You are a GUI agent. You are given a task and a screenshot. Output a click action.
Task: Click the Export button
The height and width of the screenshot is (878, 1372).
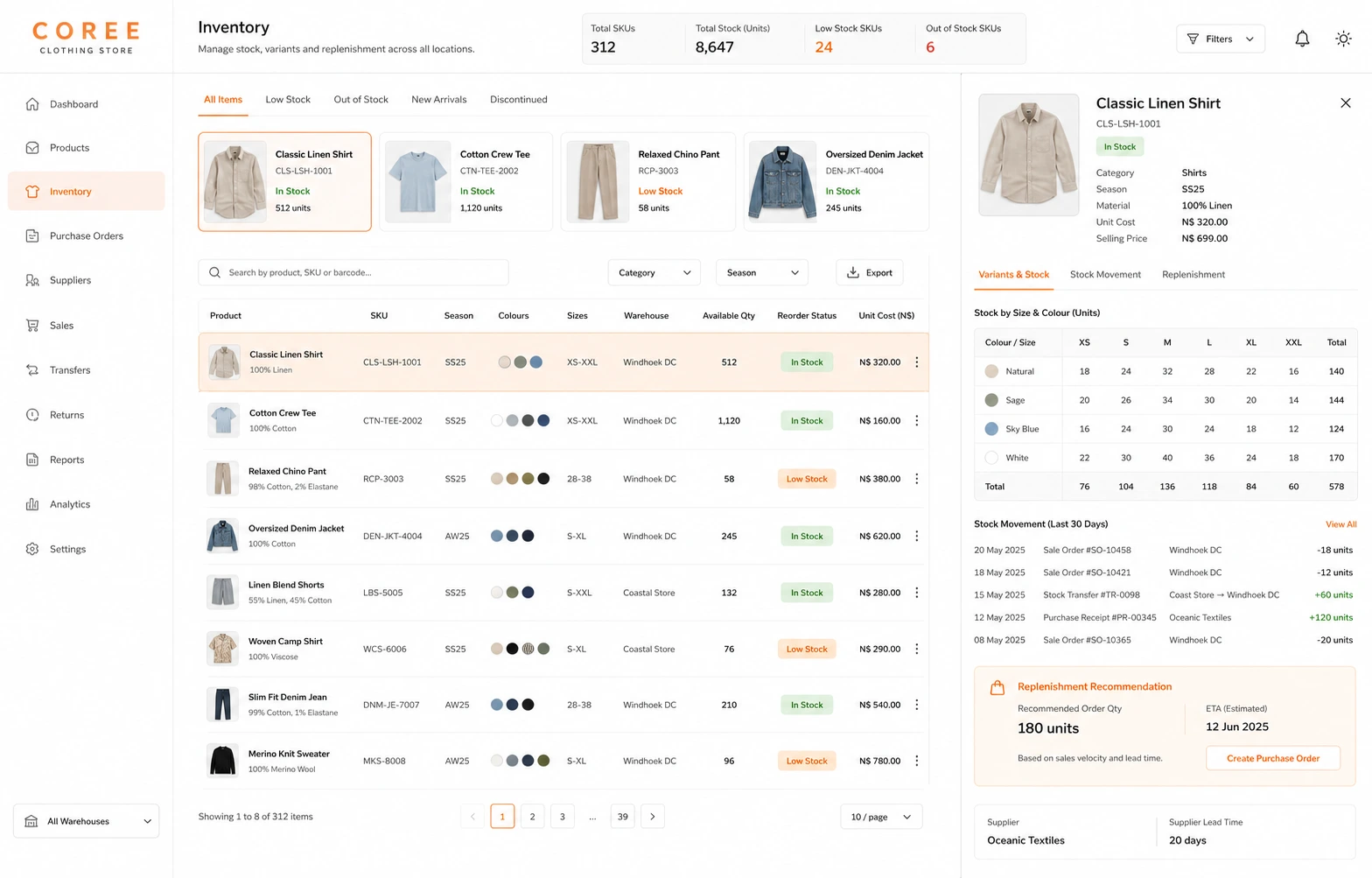point(870,273)
